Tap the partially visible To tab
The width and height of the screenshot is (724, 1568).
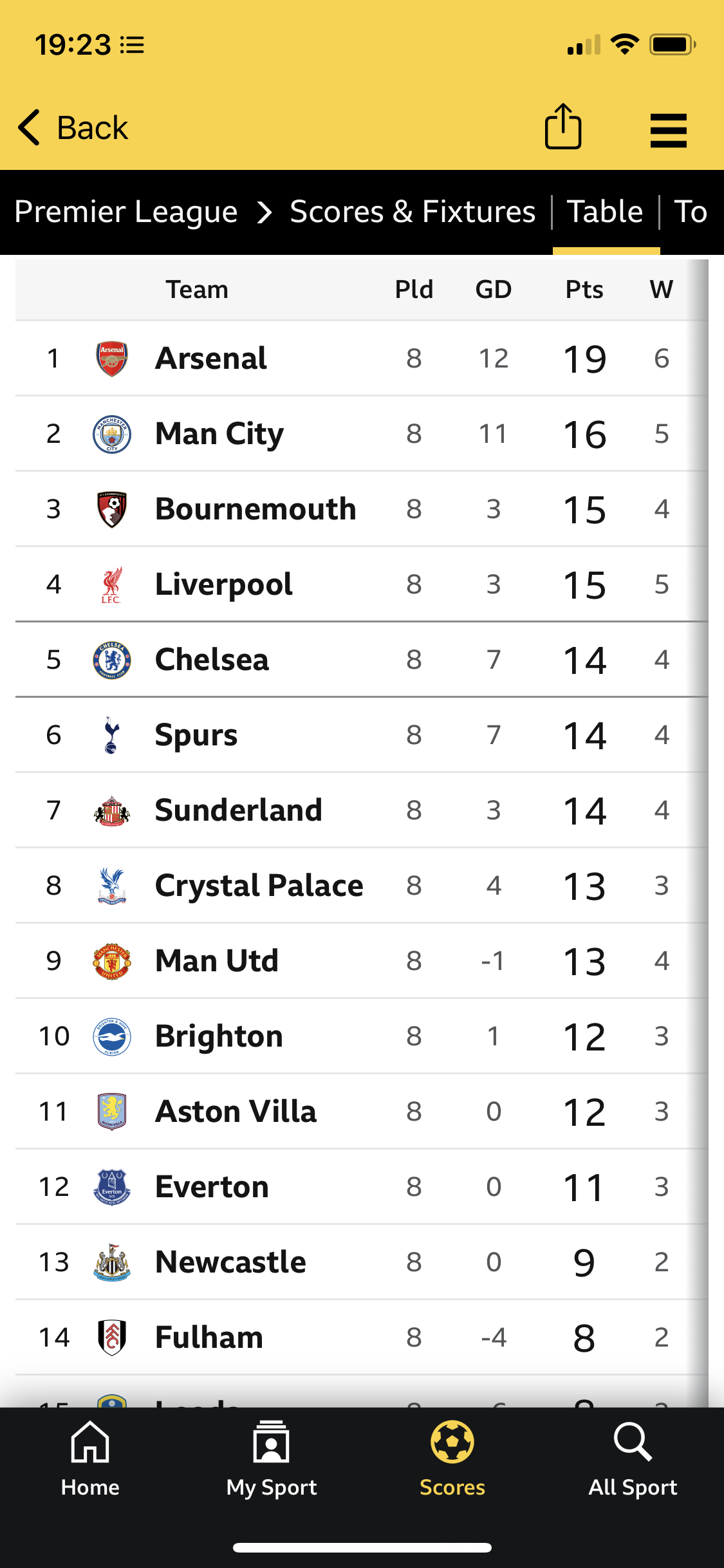691,212
